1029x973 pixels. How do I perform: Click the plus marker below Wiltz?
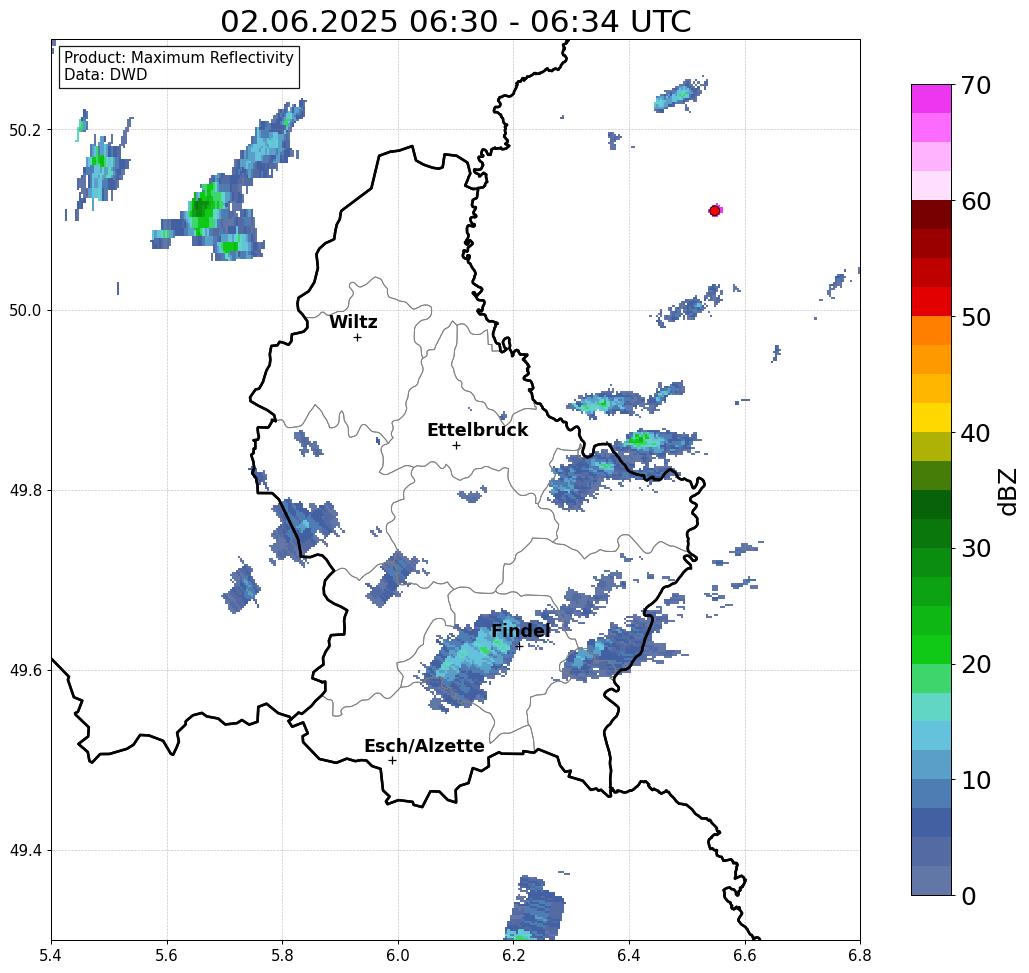point(358,337)
